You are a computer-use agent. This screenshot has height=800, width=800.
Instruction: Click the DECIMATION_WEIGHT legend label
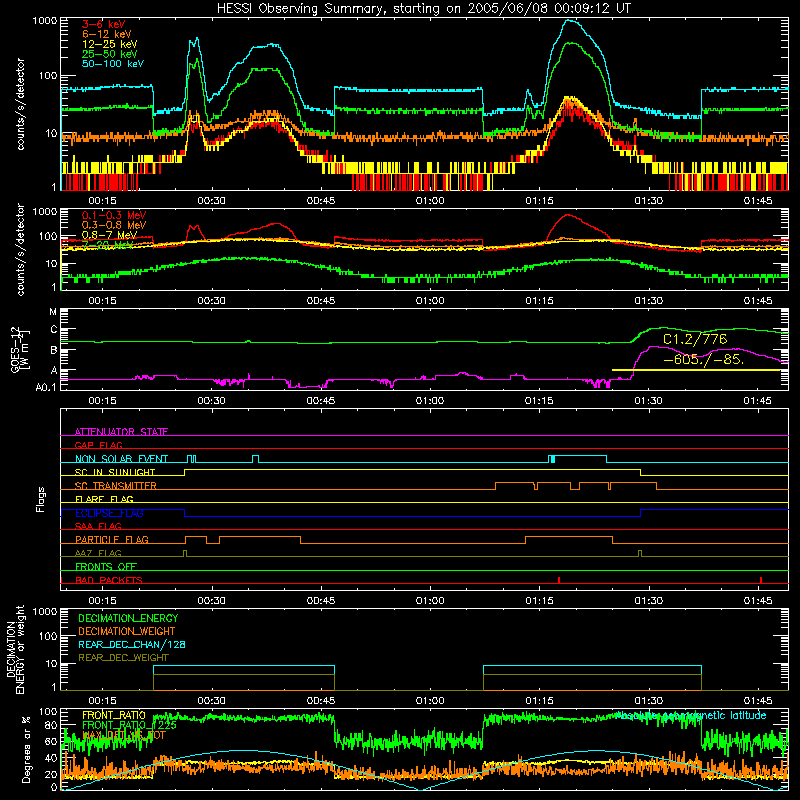(127, 631)
